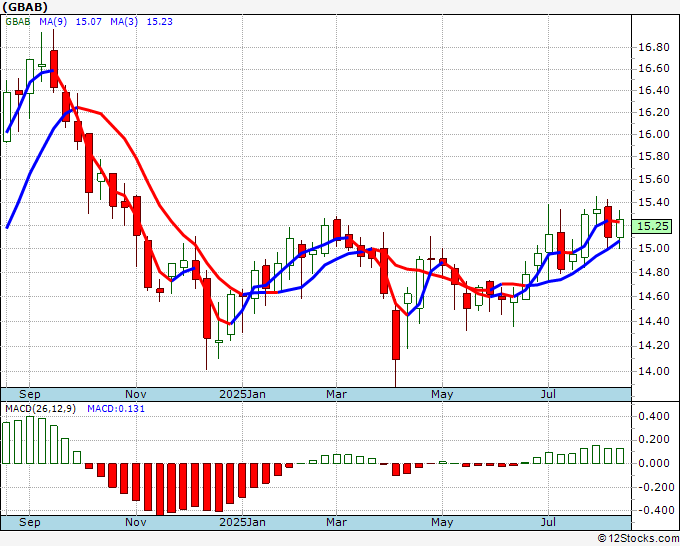Click Nov on the price chart time axis
Screen dimensions: 680x546
pyautogui.click(x=136, y=394)
